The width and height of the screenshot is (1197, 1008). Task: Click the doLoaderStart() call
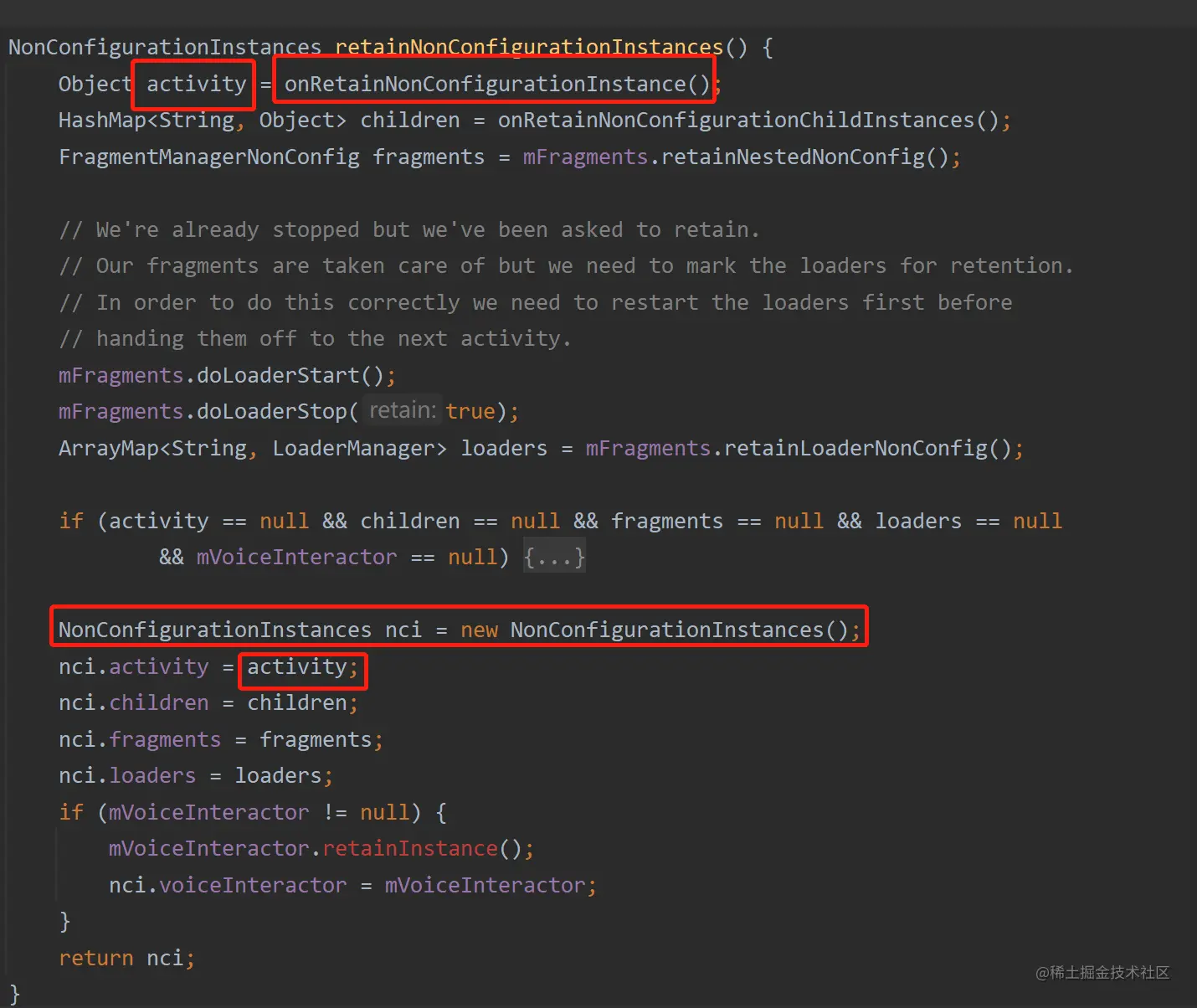click(x=290, y=375)
